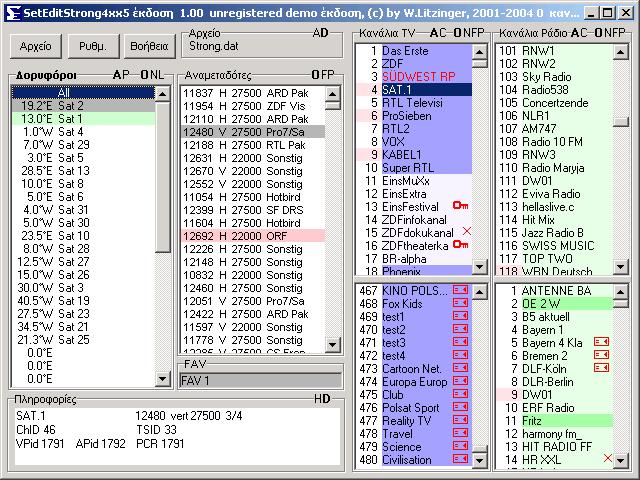This screenshot has height=480, width=640.
Task: Click up arrow of satellites list scrollbar
Action: (x=163, y=94)
